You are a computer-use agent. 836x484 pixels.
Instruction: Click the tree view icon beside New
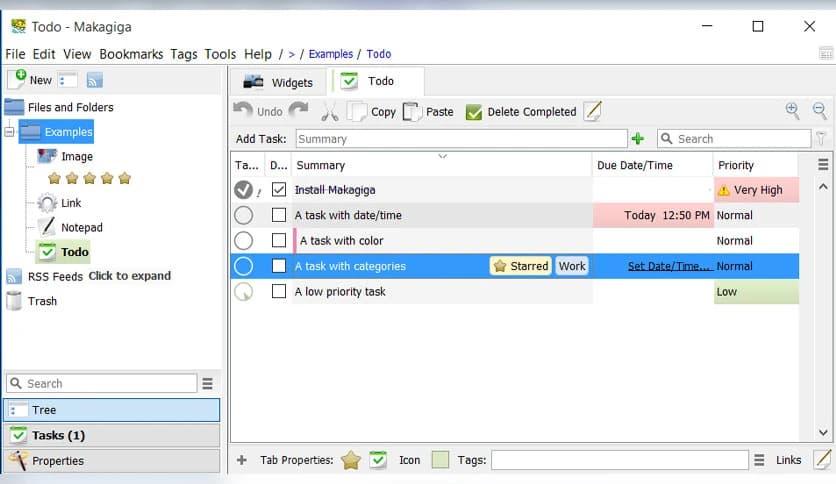pyautogui.click(x=68, y=80)
